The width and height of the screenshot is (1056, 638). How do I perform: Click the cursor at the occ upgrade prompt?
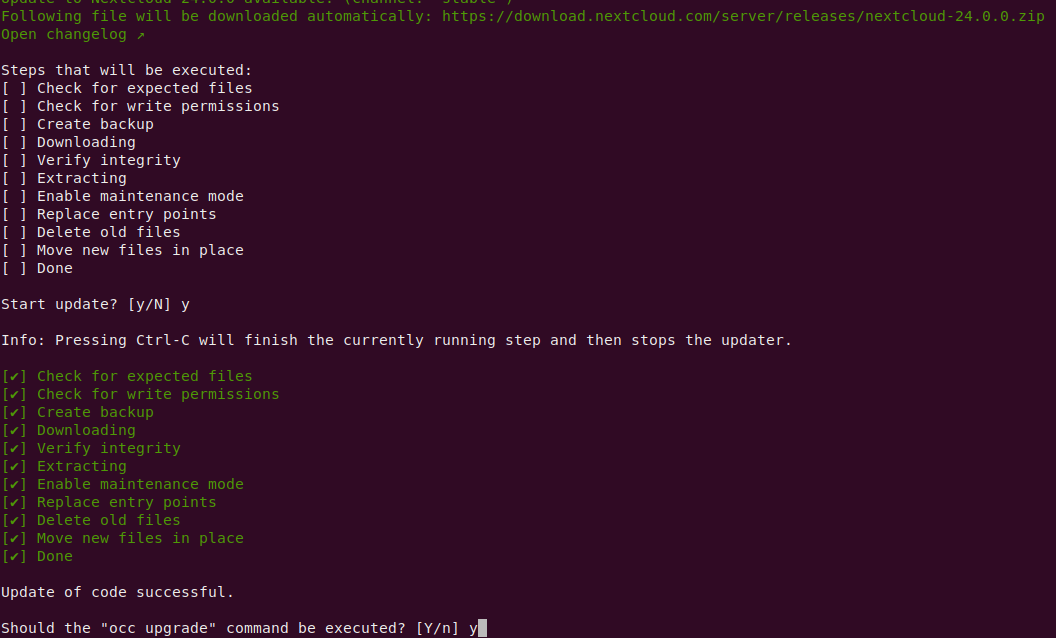(482, 629)
